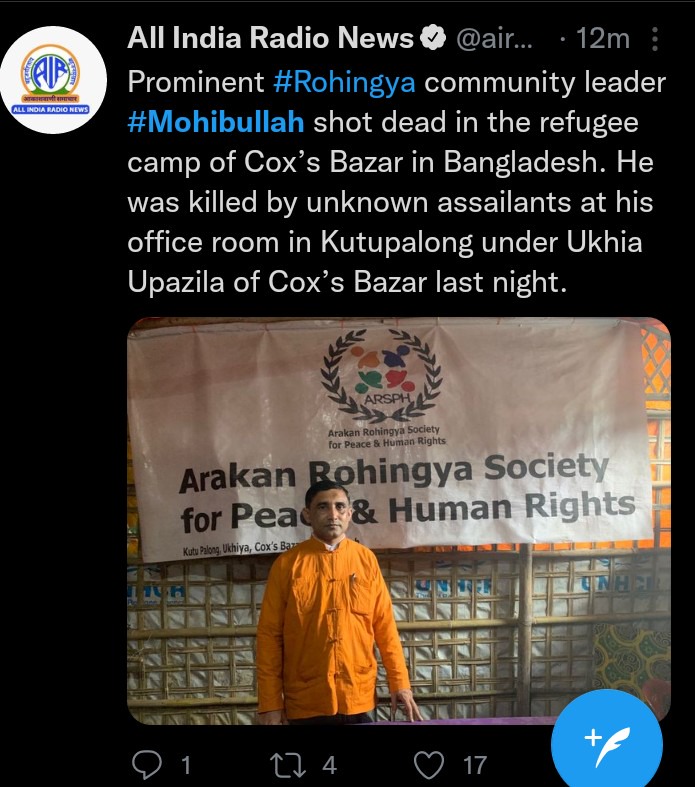The height and width of the screenshot is (787, 695).
Task: Tap the tweet body text to expand
Action: (x=396, y=182)
